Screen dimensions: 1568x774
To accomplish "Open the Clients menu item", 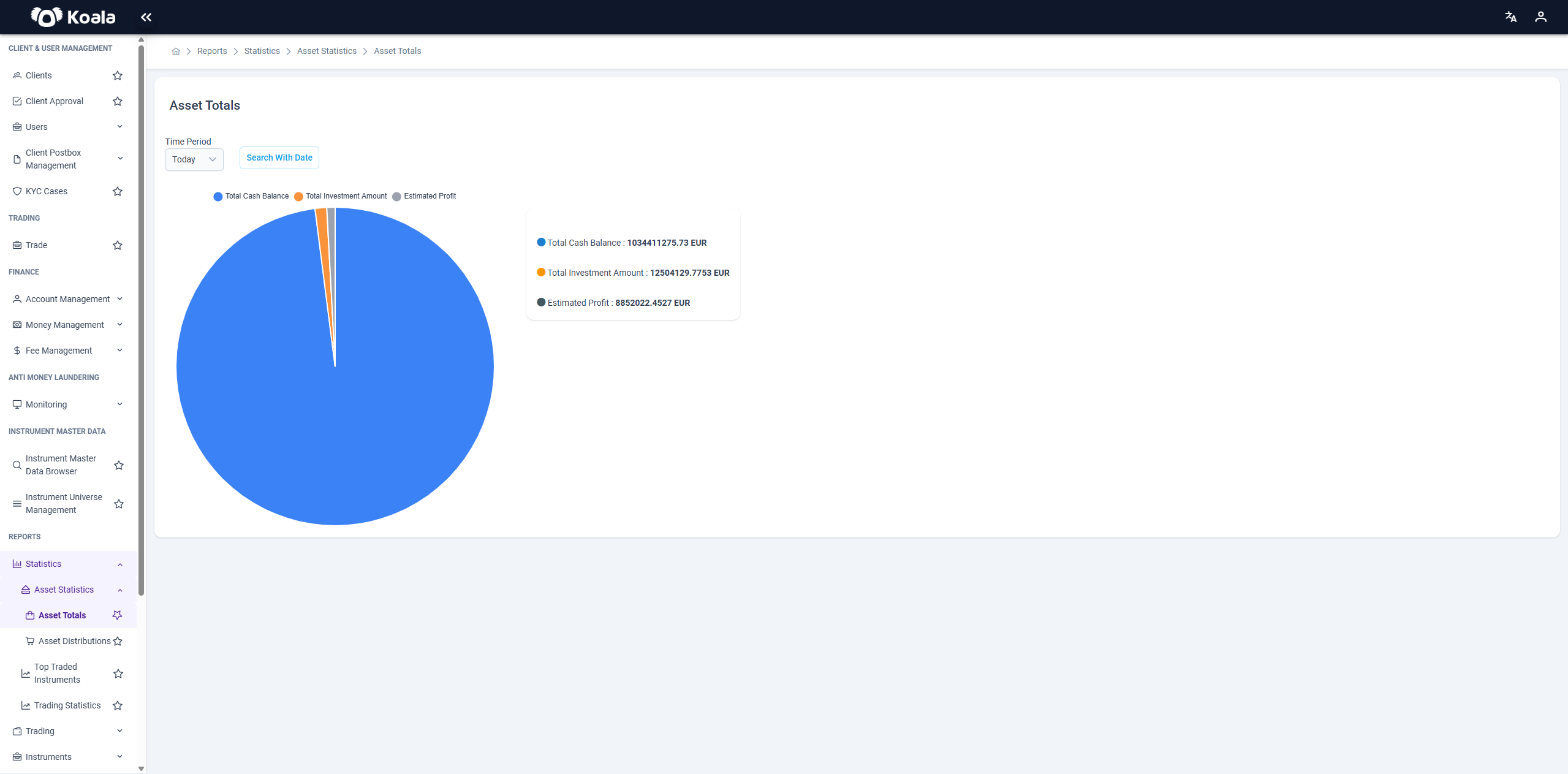I will [39, 75].
